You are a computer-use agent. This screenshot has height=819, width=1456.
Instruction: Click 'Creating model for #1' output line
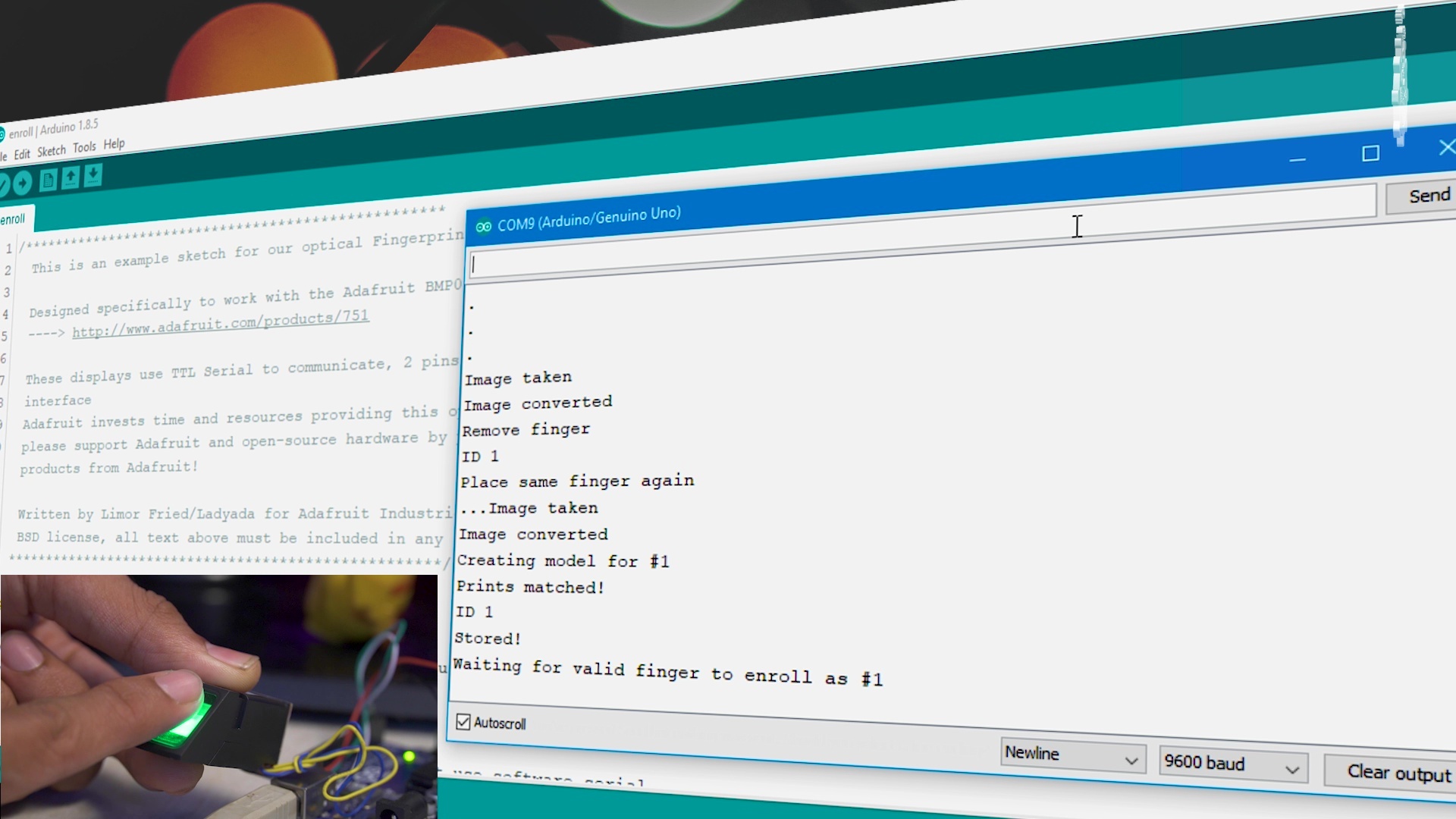tap(563, 561)
